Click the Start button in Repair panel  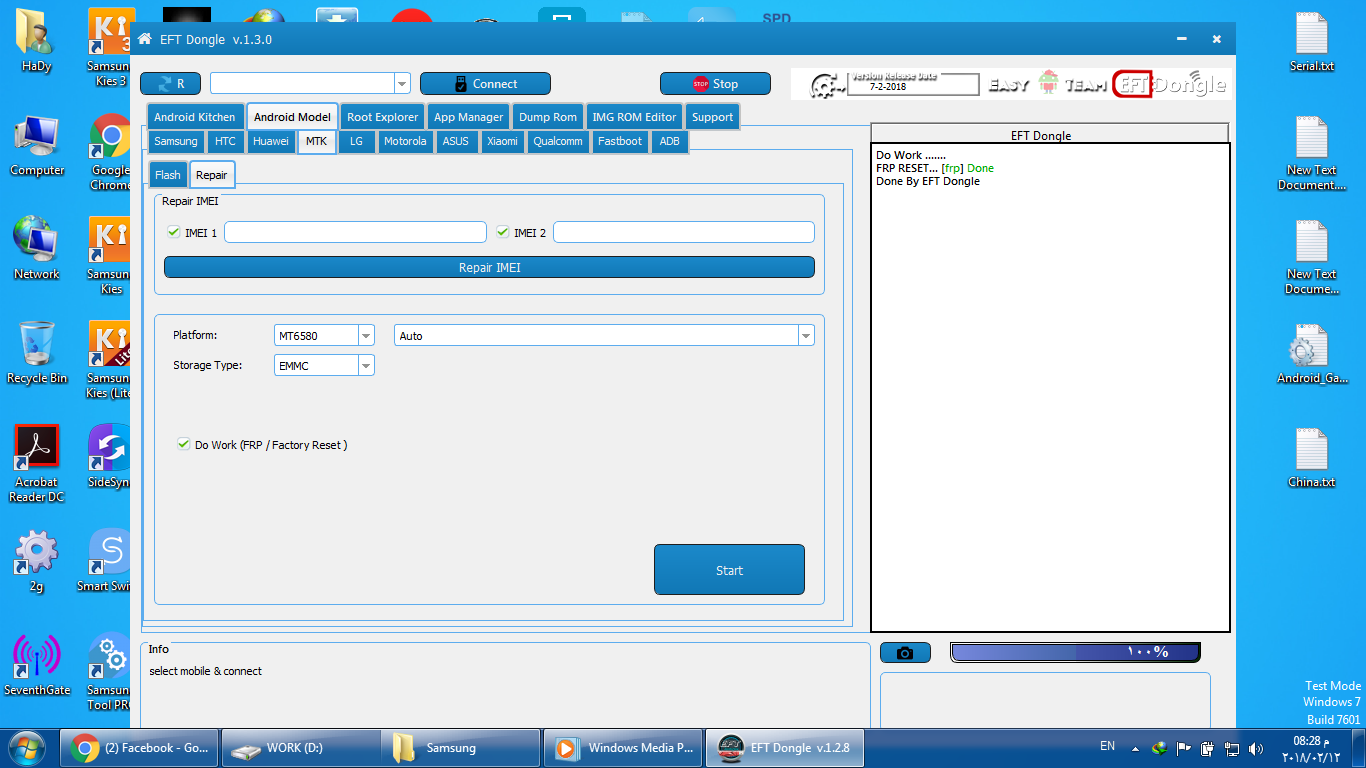(729, 570)
